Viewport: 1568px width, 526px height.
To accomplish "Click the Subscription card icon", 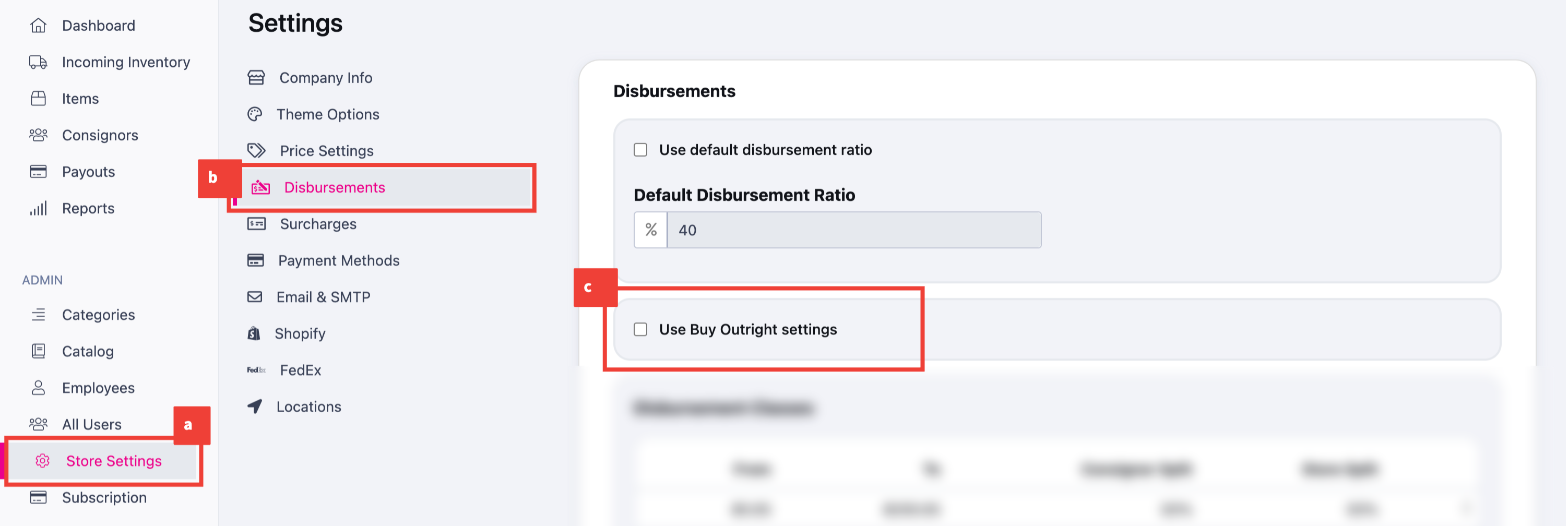I will point(38,497).
